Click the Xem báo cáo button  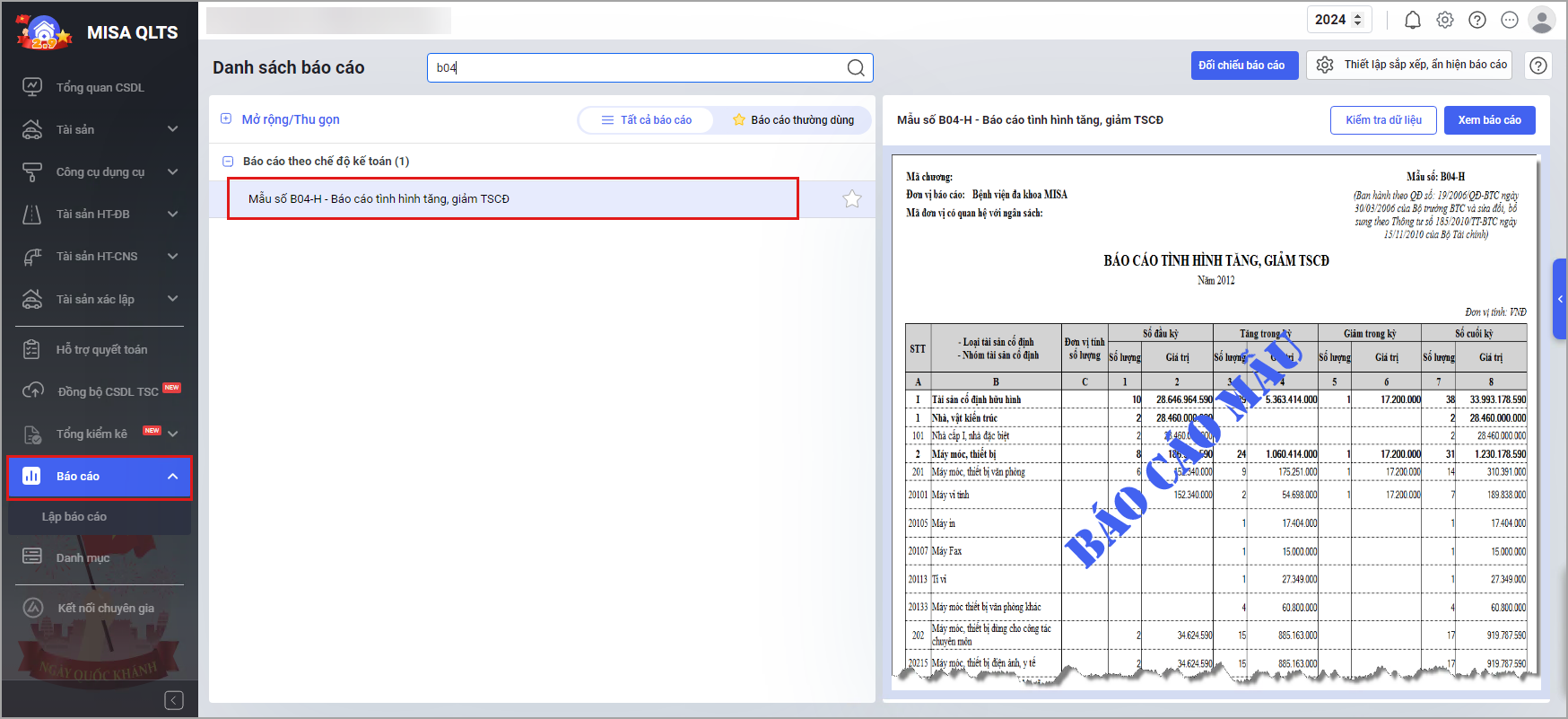coord(1490,120)
